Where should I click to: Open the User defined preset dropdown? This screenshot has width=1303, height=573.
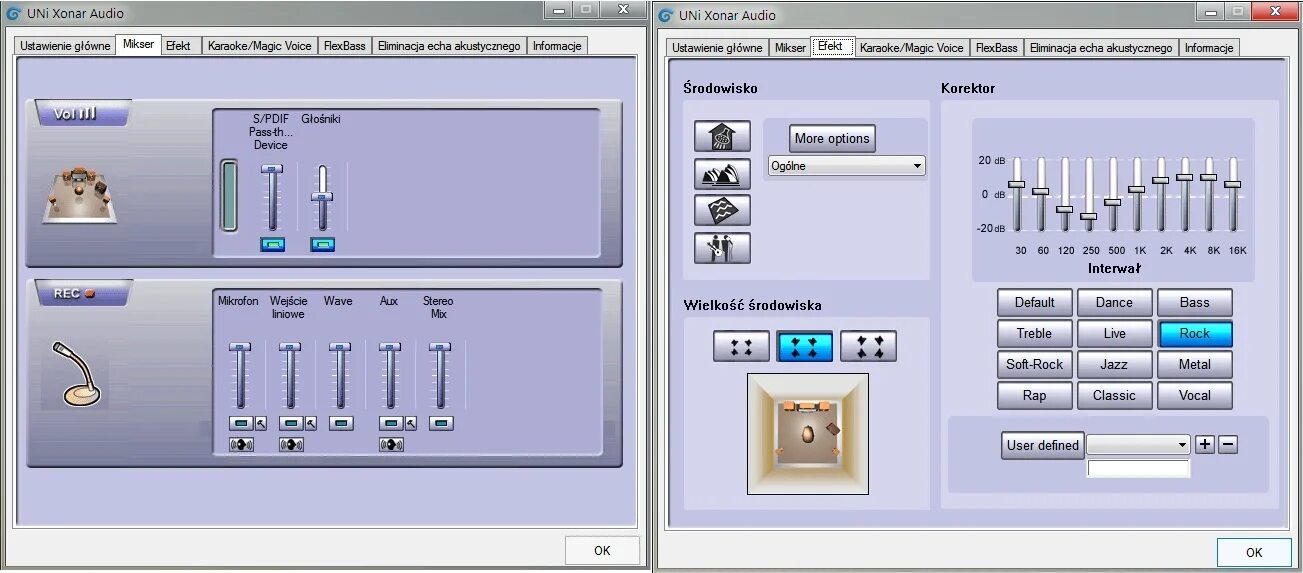click(x=1138, y=444)
